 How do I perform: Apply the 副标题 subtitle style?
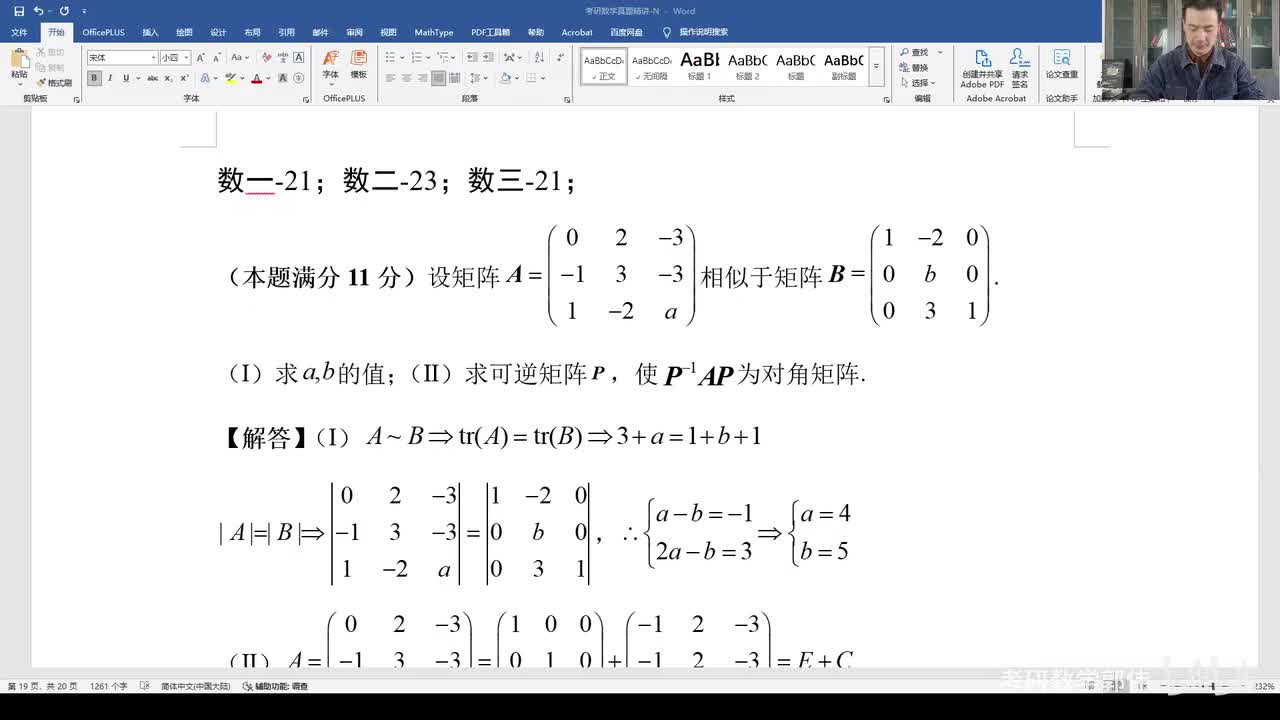(844, 66)
